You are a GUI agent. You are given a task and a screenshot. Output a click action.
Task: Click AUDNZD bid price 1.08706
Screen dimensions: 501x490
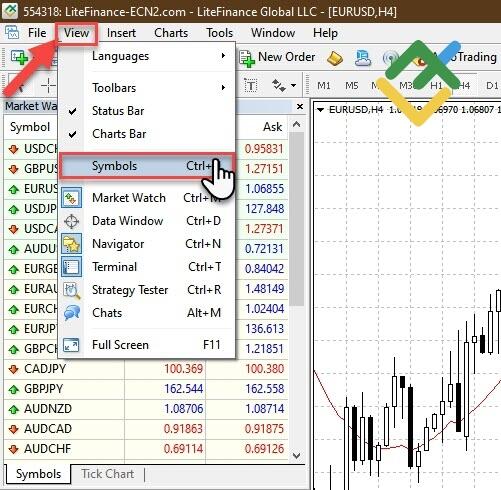tap(183, 409)
